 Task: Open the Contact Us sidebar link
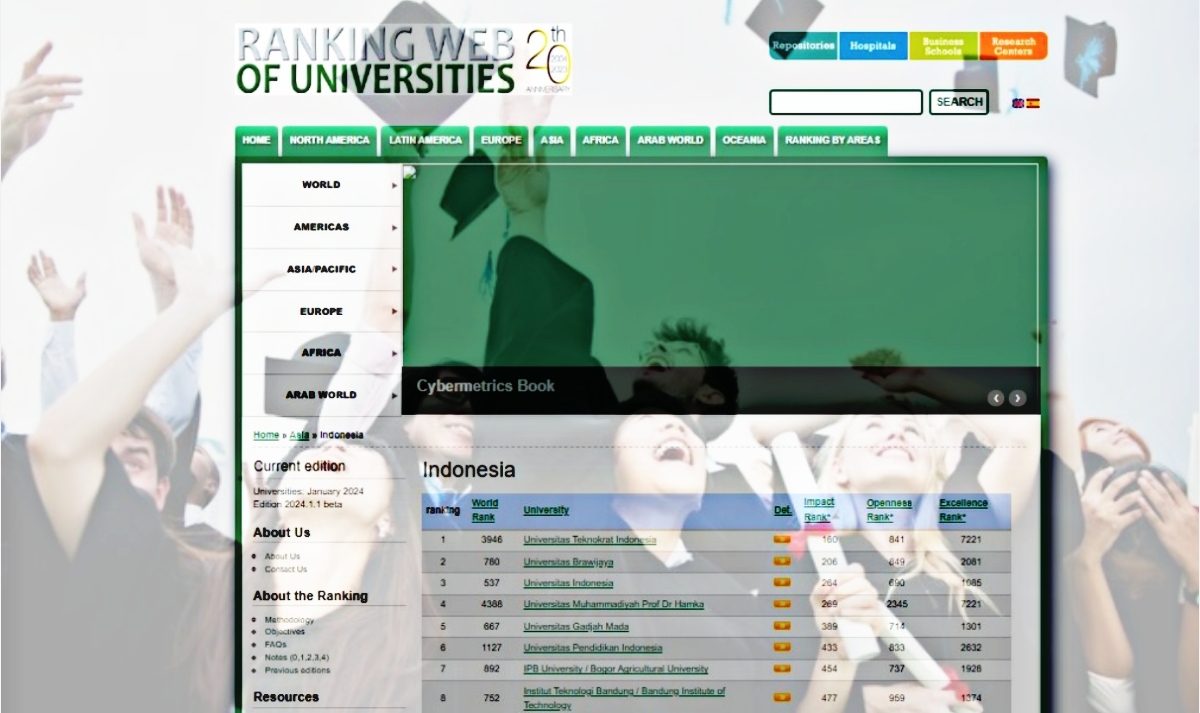pos(286,569)
